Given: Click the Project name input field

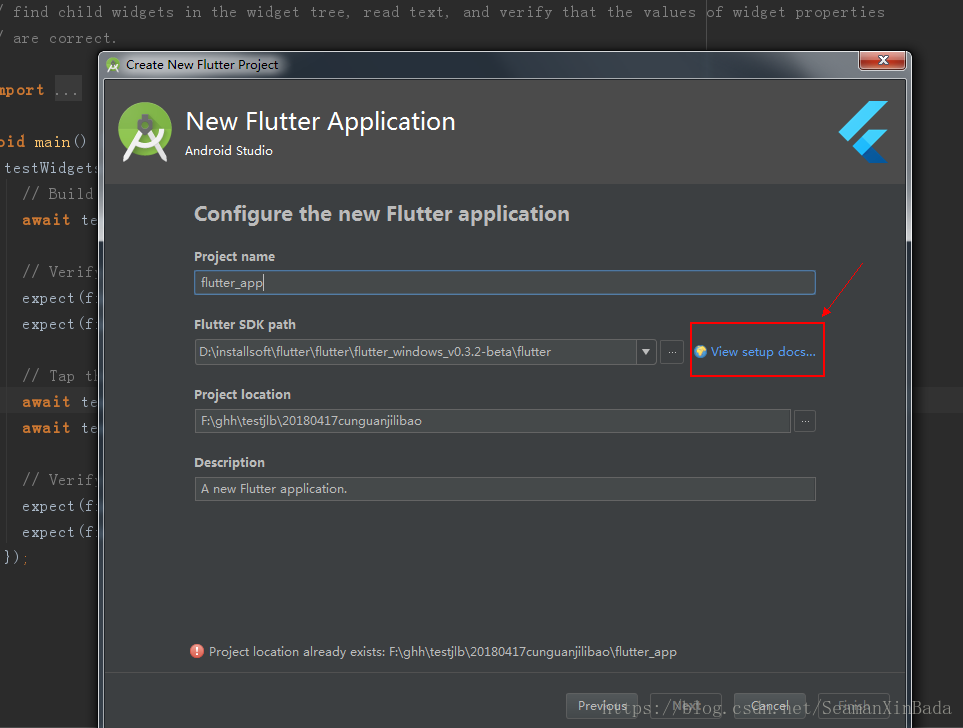Looking at the screenshot, I should pos(504,283).
